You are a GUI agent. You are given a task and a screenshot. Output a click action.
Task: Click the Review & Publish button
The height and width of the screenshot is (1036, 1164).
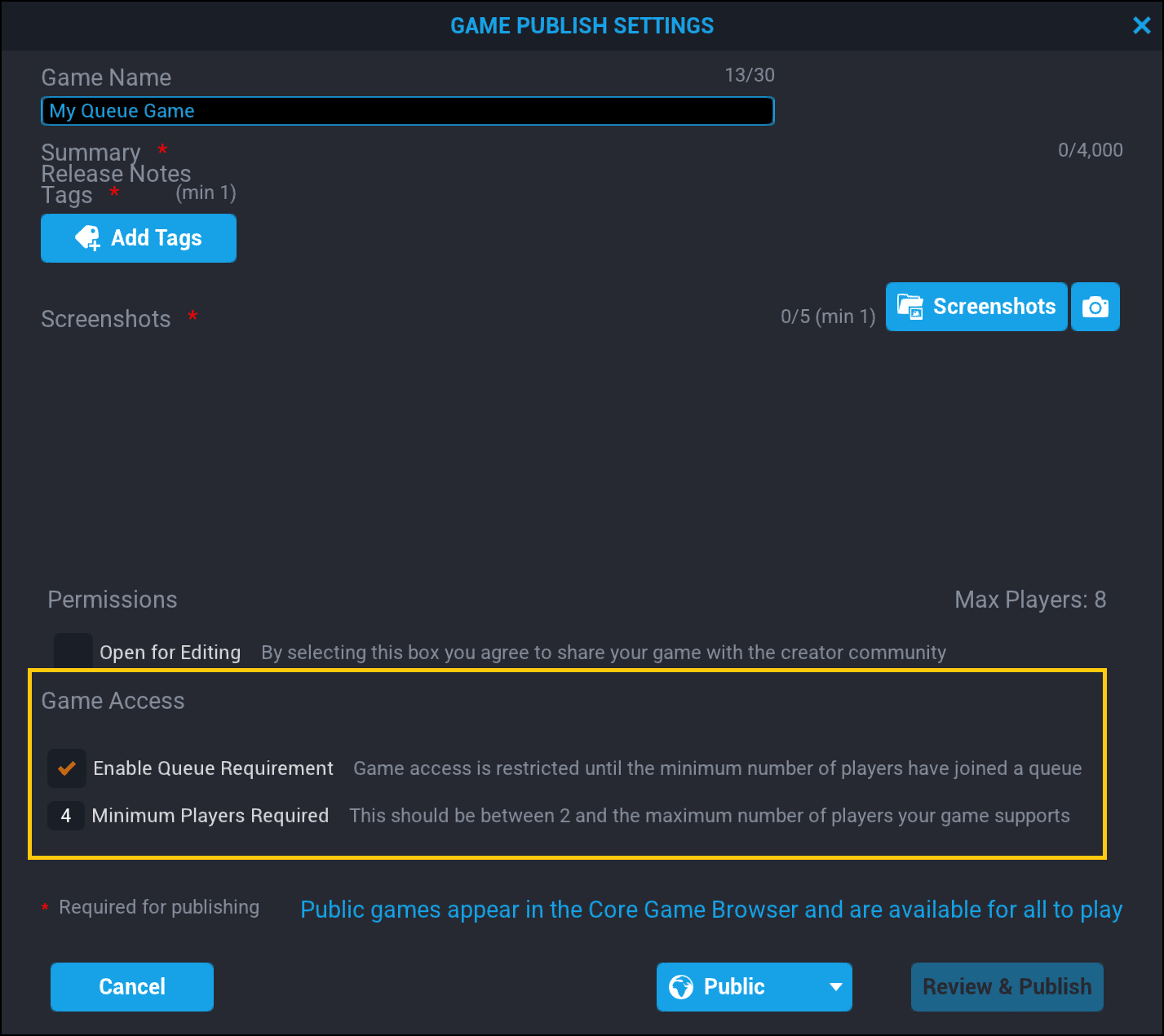pos(1007,986)
